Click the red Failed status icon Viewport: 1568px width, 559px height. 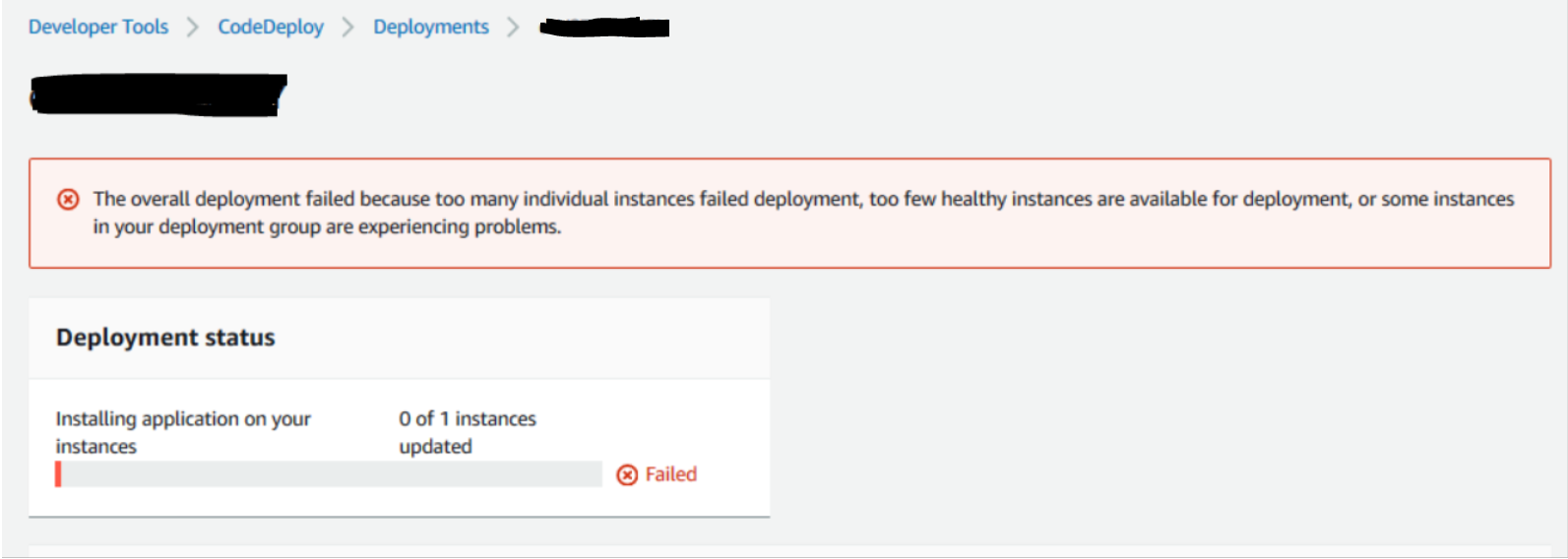point(627,475)
